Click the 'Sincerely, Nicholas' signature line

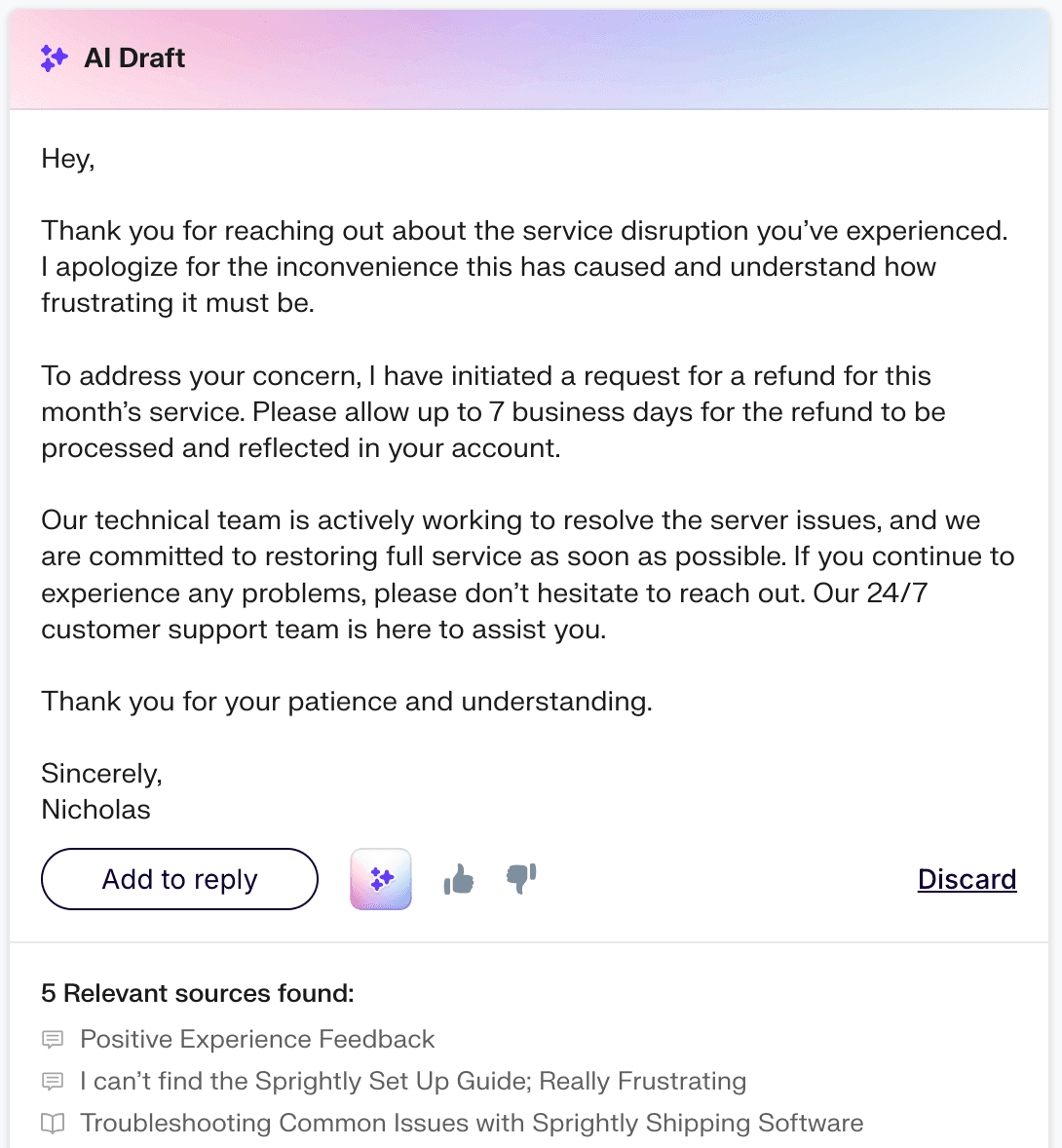(x=101, y=790)
